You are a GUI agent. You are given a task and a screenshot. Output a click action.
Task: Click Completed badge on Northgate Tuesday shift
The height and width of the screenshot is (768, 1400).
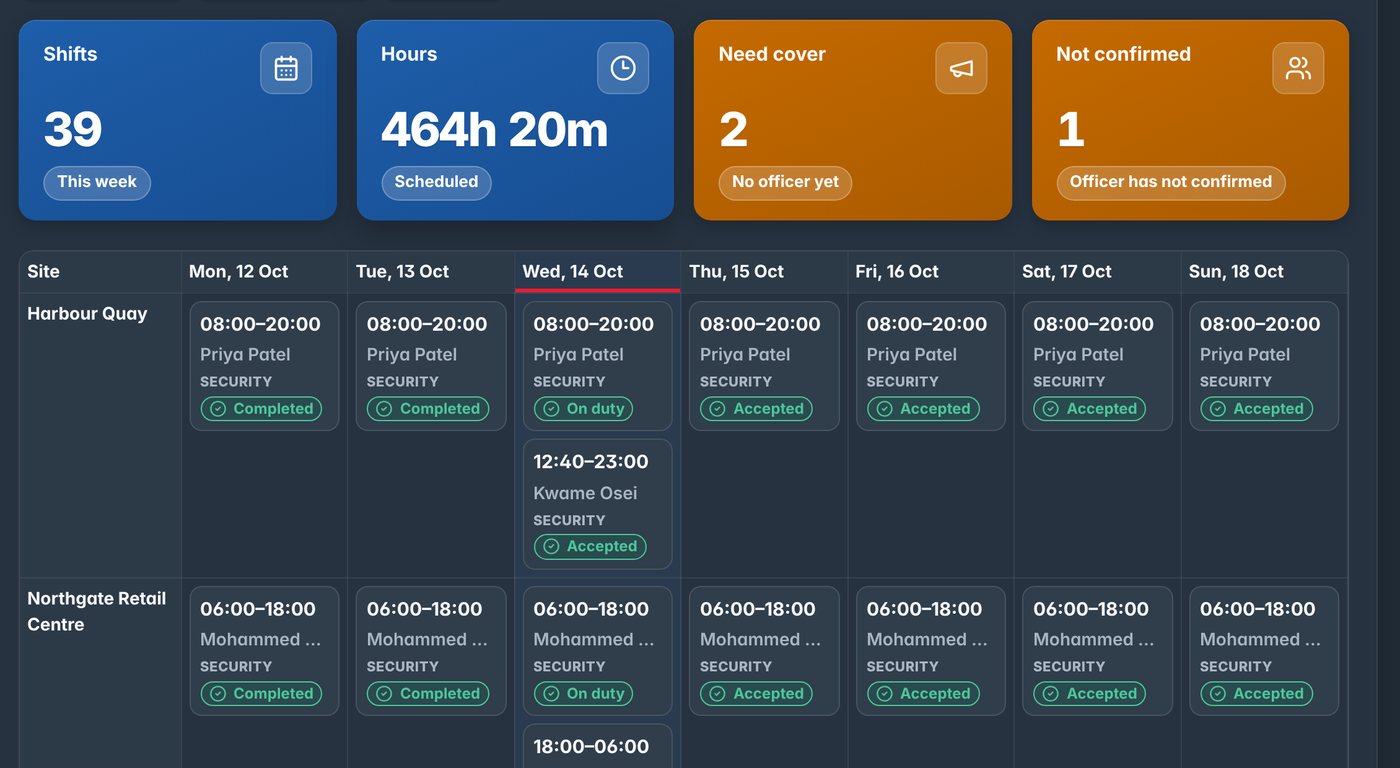click(x=428, y=694)
